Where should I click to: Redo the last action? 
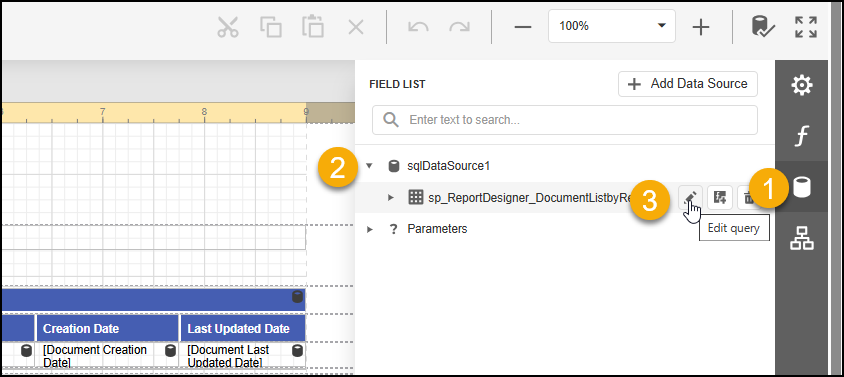(x=459, y=26)
